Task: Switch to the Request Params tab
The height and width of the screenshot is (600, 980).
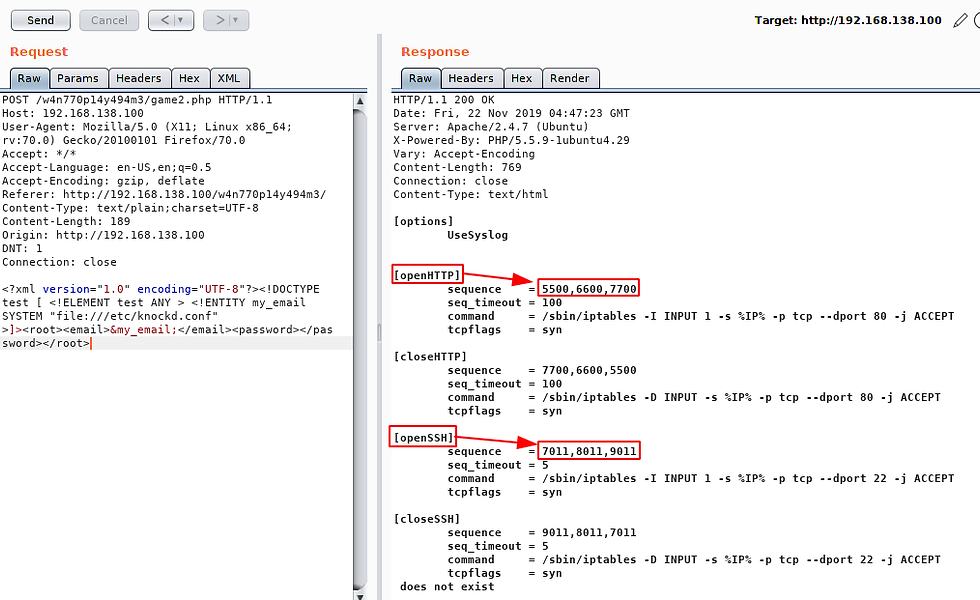Action: pyautogui.click(x=78, y=78)
